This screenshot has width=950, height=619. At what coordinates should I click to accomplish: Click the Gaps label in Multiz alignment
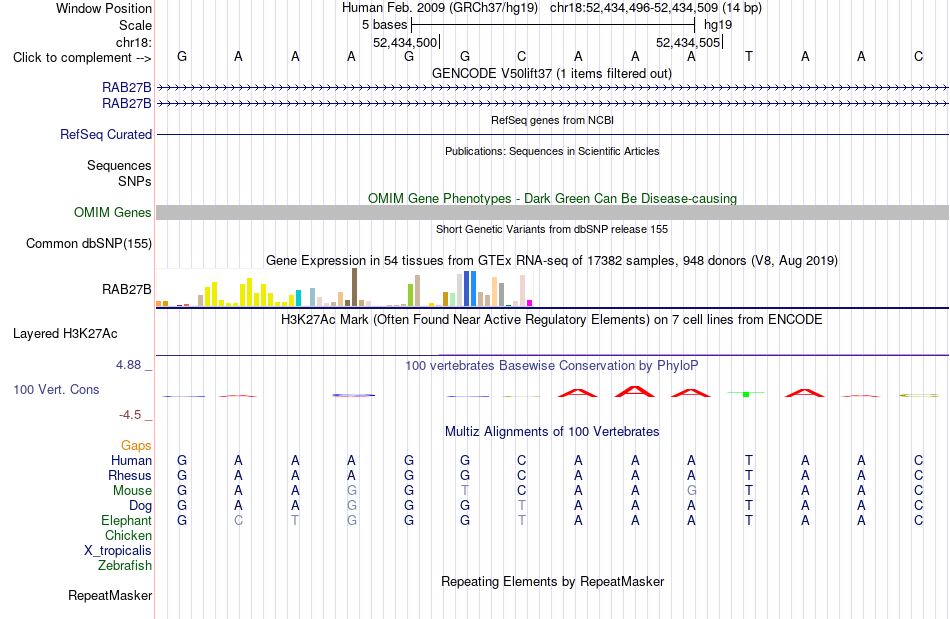coord(136,445)
